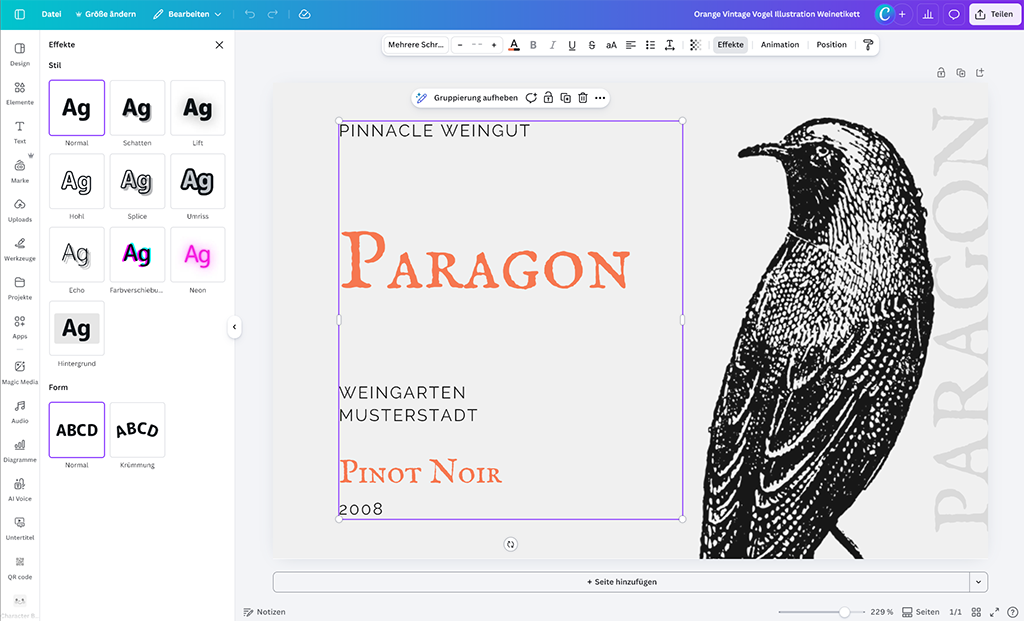1024x621 pixels.
Task: Close the Effekte panel
Action: click(x=219, y=44)
